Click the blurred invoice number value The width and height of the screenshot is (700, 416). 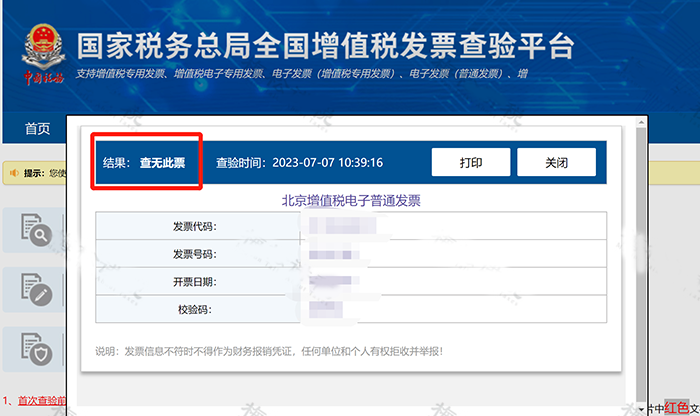[333, 254]
